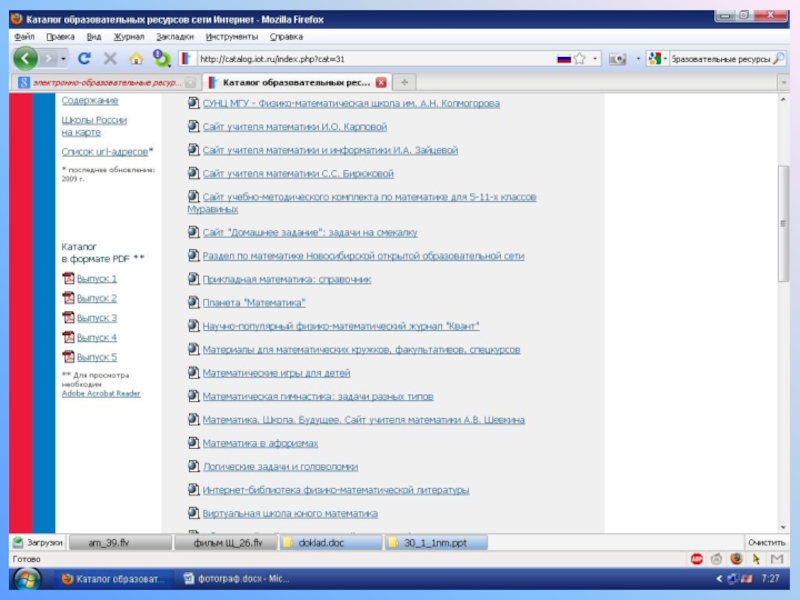
Task: Open the search engine selector dropdown
Action: tap(664, 59)
